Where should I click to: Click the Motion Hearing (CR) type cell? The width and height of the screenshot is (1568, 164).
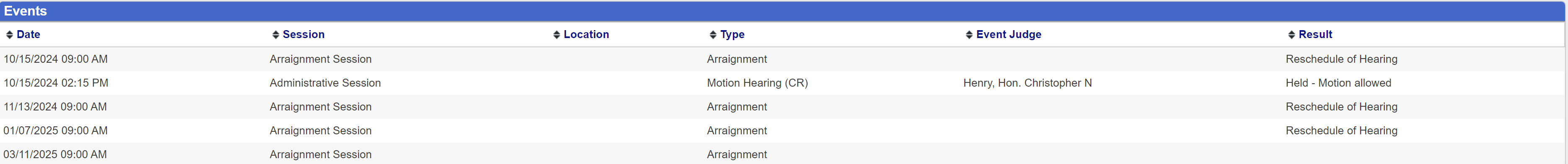[757, 82]
